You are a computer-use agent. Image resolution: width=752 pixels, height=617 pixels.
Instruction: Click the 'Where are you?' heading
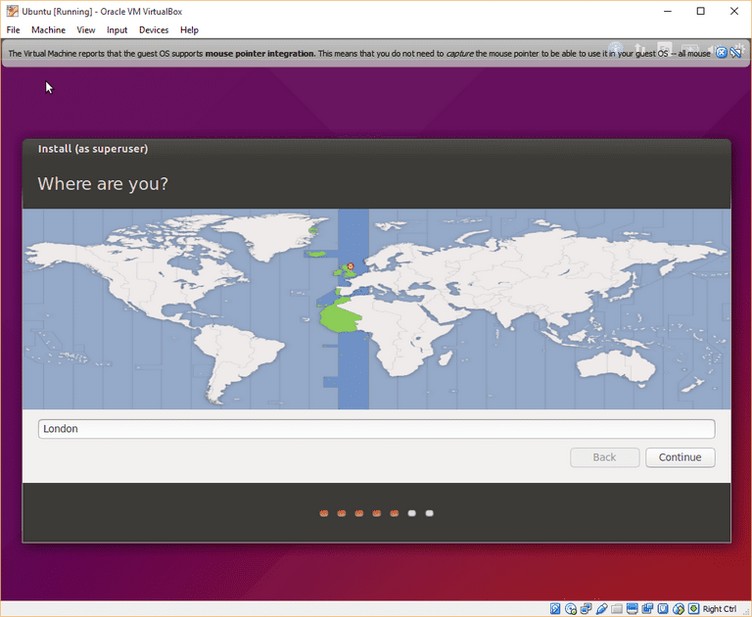(103, 184)
